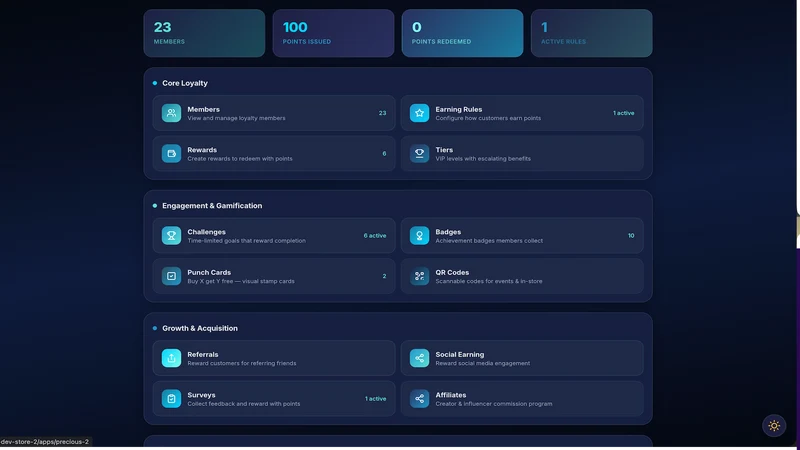Click the Tiers trophy icon
800x450 pixels.
419,154
